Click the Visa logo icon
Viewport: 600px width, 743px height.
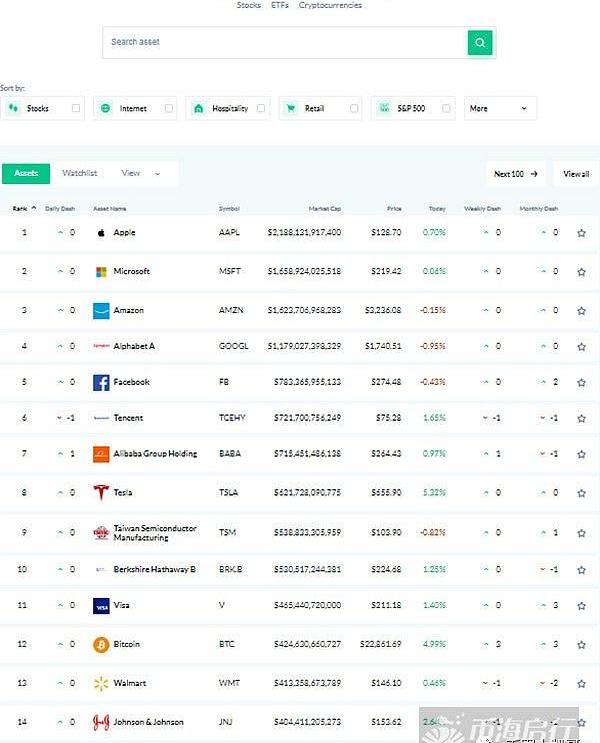101,606
